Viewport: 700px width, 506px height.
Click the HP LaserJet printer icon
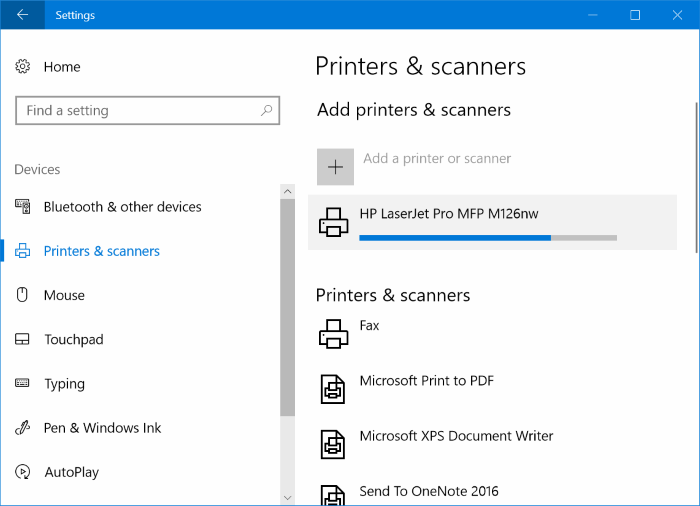pos(333,222)
